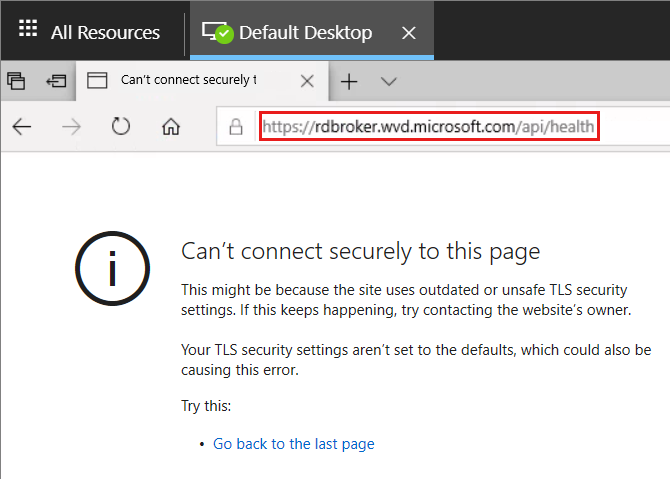Select the "Can't connect securely" browser tab
670x479 pixels.
coord(188,80)
